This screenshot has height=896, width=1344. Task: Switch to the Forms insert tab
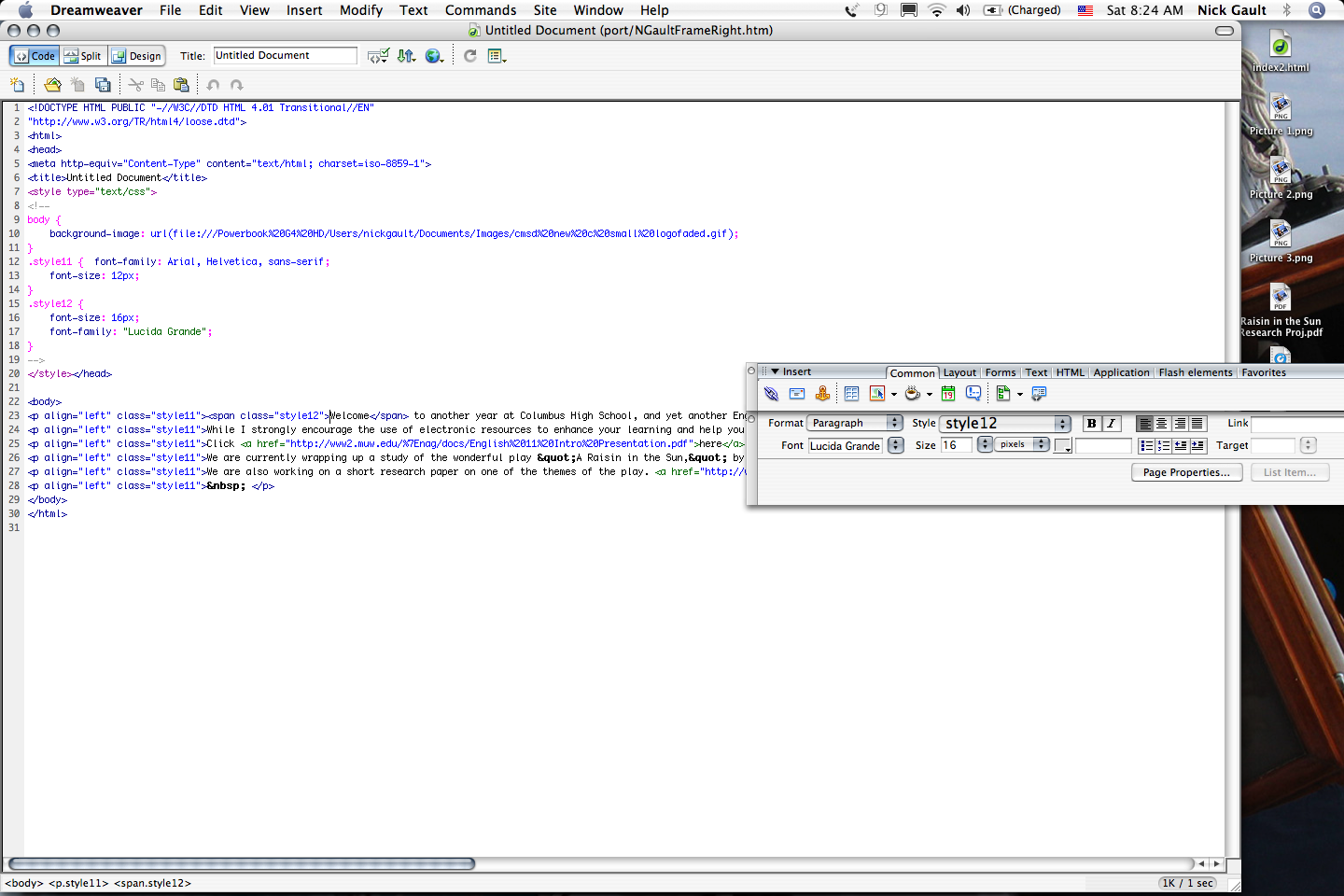1000,372
